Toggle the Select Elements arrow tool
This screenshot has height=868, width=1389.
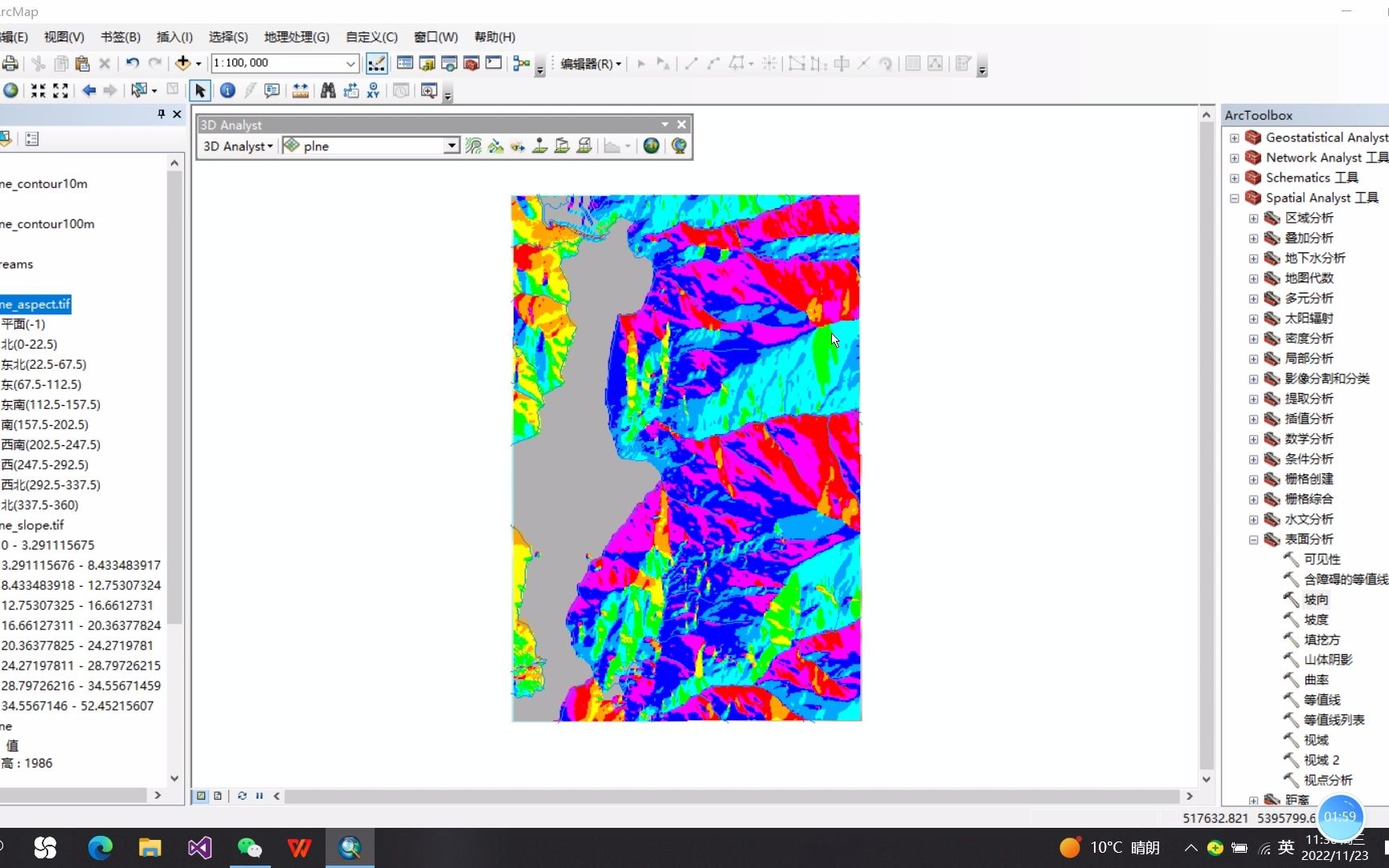tap(199, 91)
